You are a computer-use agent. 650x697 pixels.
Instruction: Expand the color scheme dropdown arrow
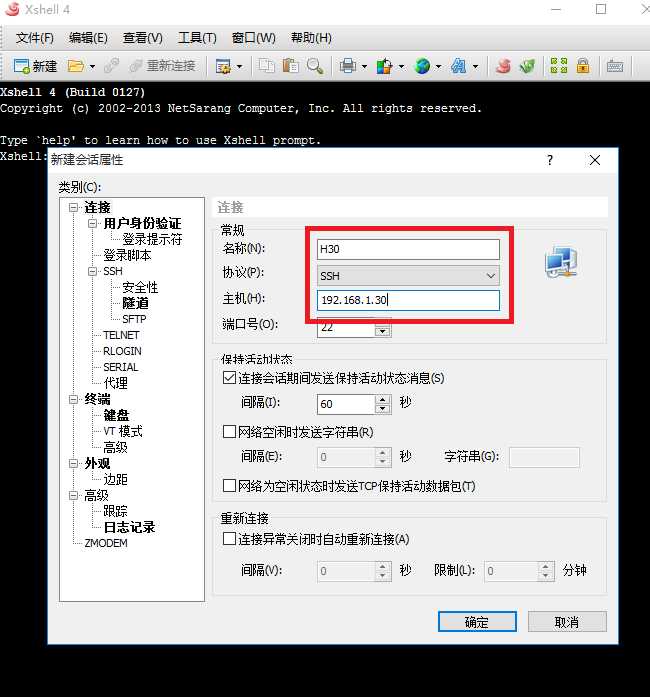(x=401, y=67)
